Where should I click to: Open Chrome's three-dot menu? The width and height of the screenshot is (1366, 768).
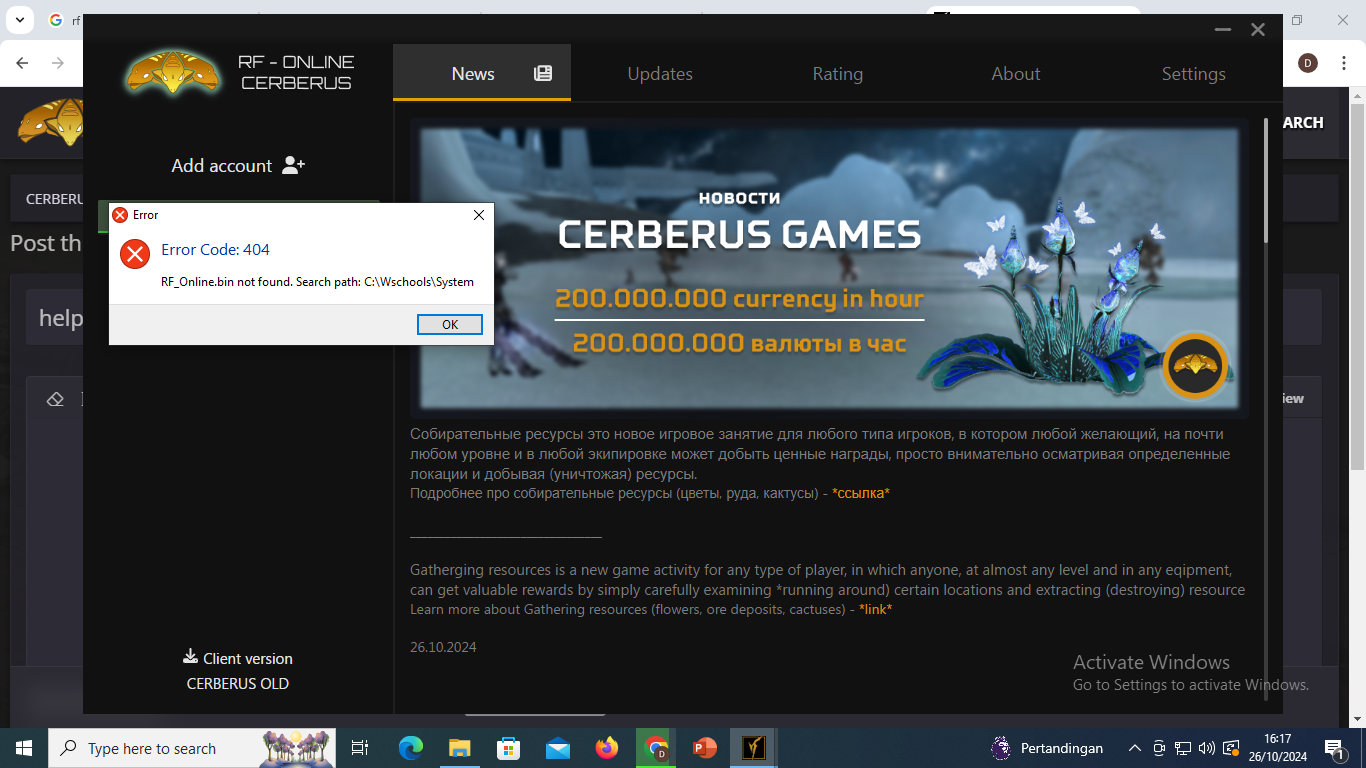[1343, 63]
